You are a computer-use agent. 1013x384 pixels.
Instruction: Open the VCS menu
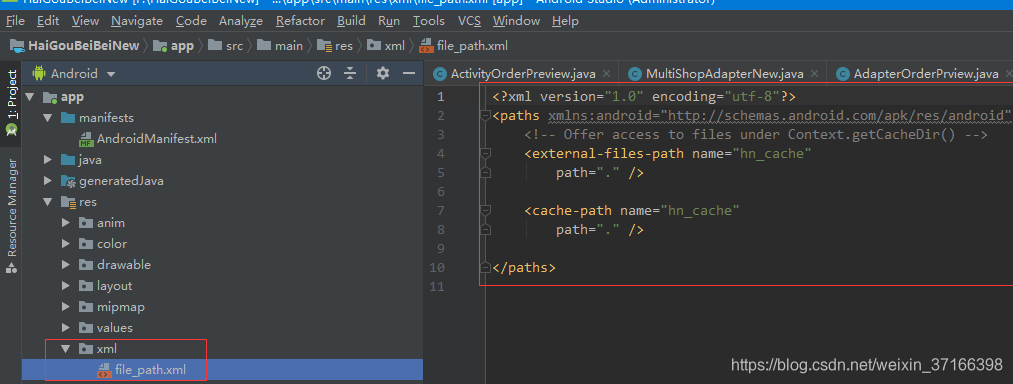(470, 21)
